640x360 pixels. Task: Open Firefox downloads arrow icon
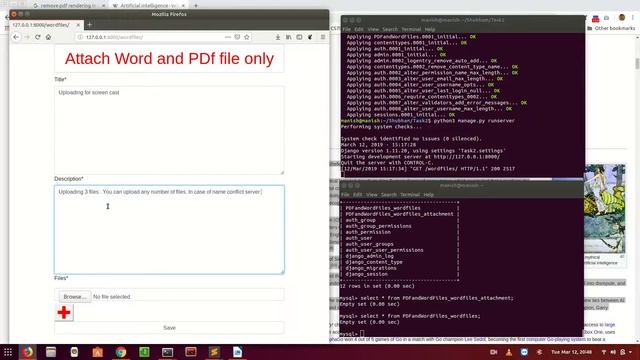[278, 37]
